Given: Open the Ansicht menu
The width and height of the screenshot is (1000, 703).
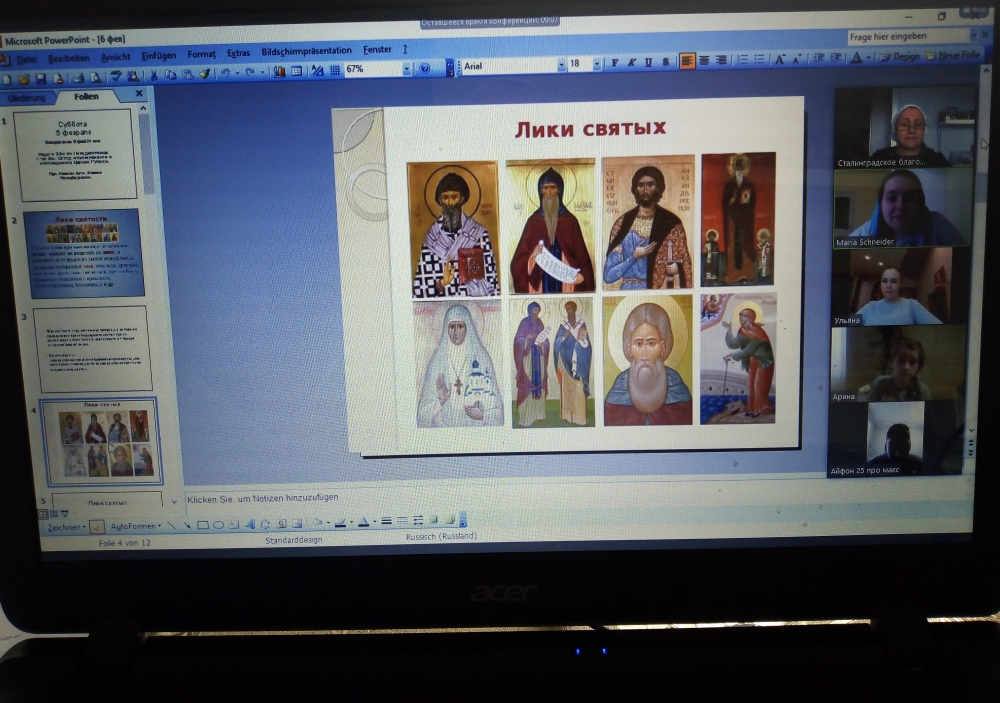Looking at the screenshot, I should click(115, 57).
